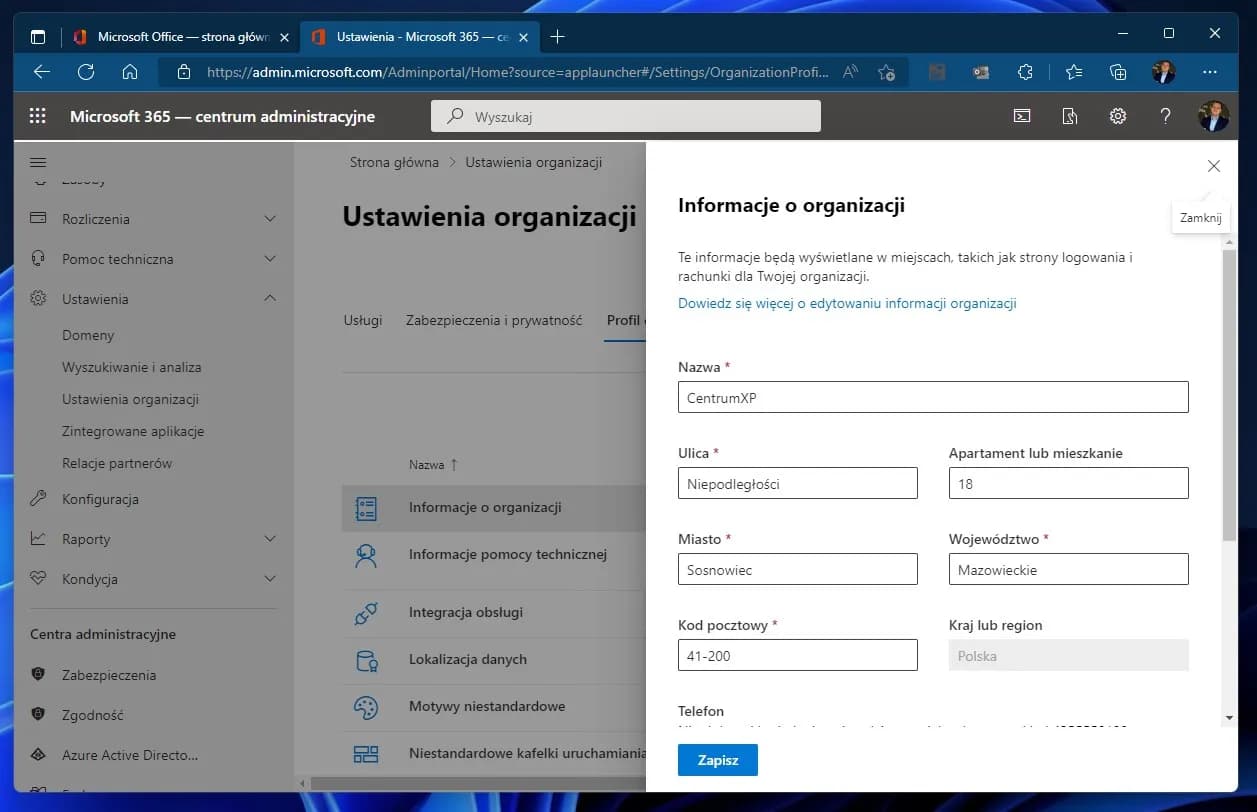Open Cloud Shell terminal in admin header
The width and height of the screenshot is (1257, 812).
point(1021,115)
